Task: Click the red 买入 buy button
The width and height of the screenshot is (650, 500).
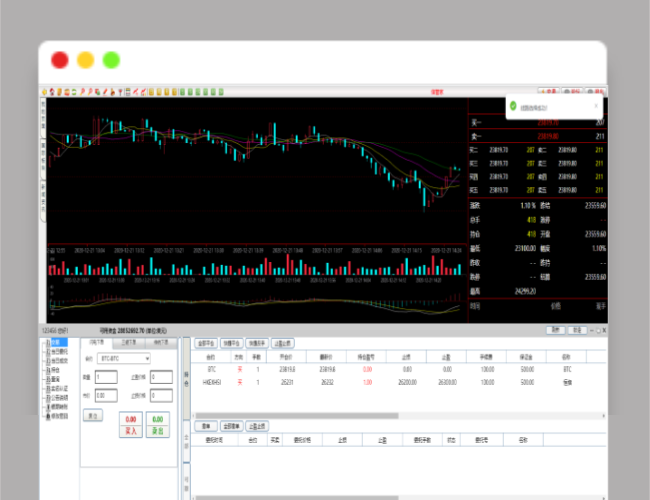Action: coord(130,425)
